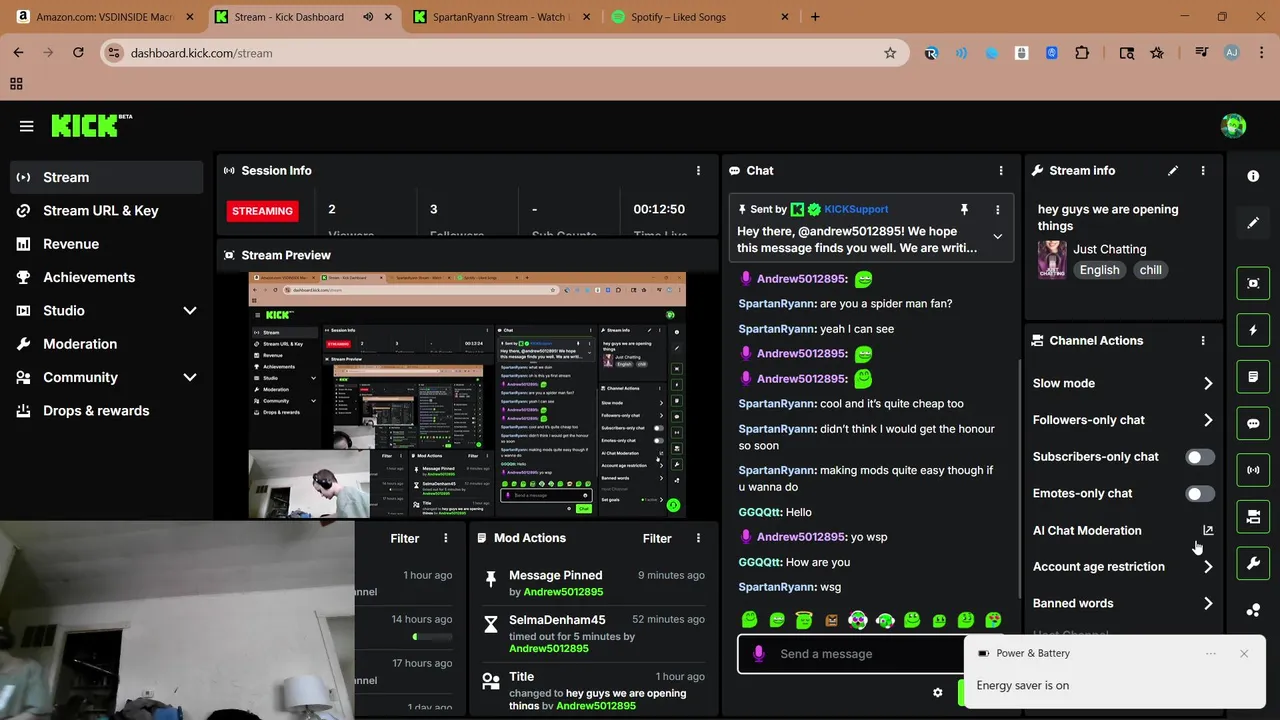
Task: Open the Channel Actions three-dot menu
Action: (1203, 340)
